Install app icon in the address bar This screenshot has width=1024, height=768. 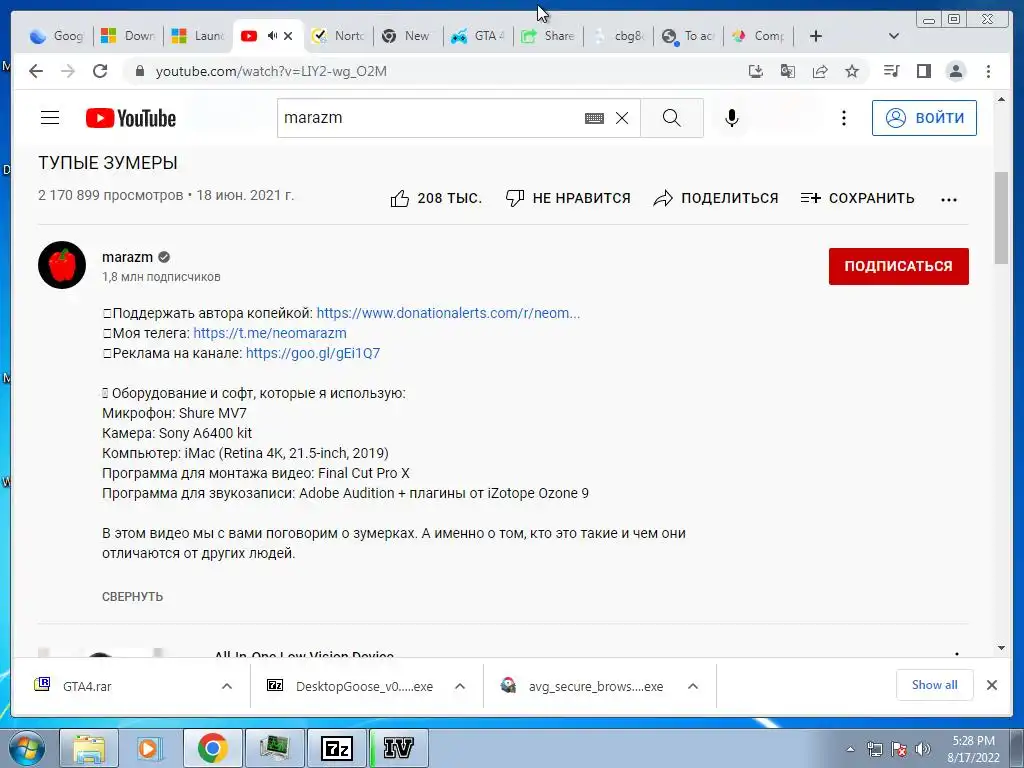[756, 71]
